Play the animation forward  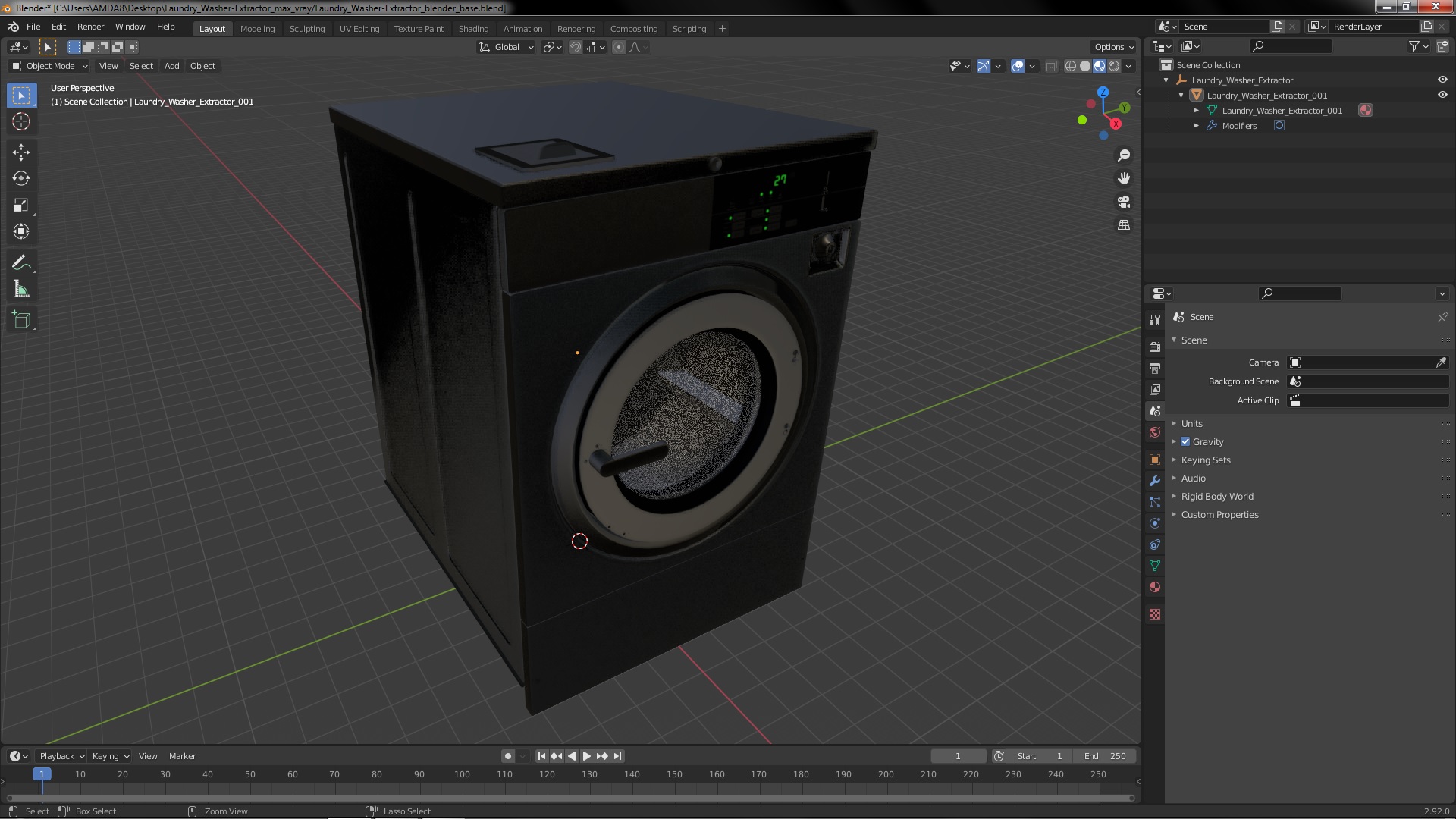[587, 756]
